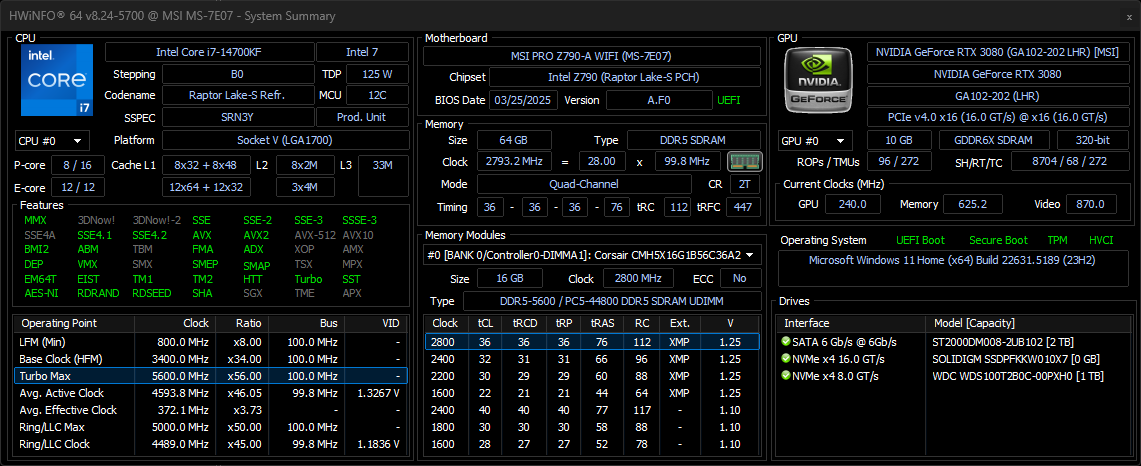Click green status icon beside NVMe x4 16.0 GT/s
This screenshot has height=466, width=1141.
click(x=785, y=358)
